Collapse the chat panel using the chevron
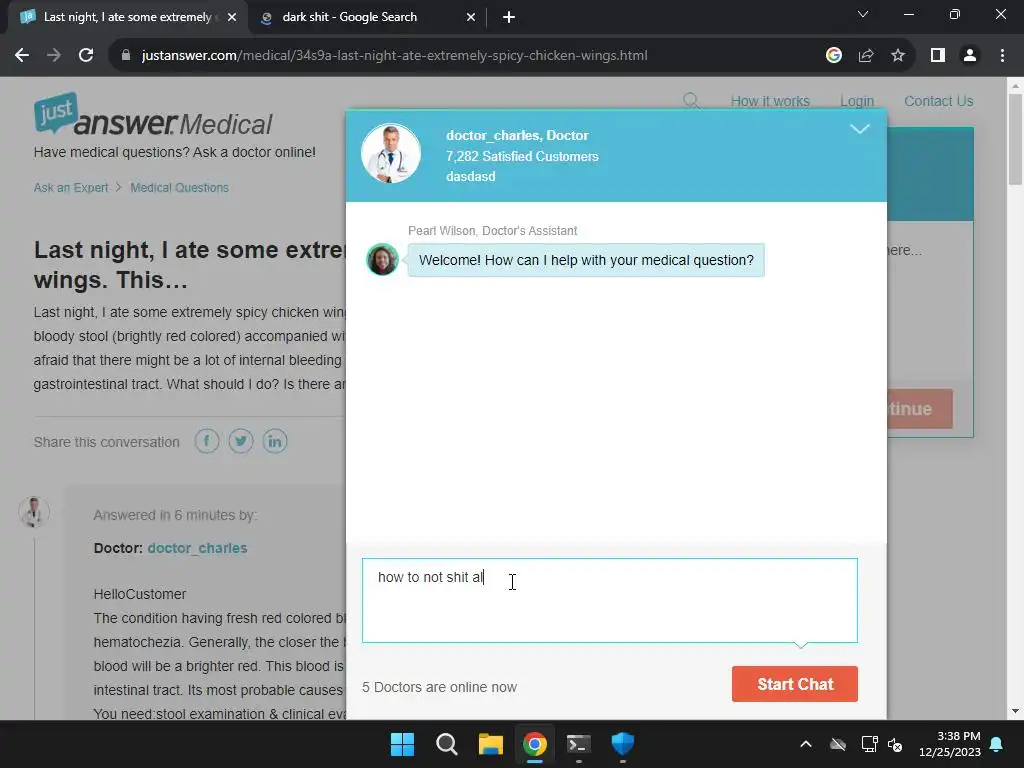This screenshot has height=768, width=1024. pyautogui.click(x=859, y=129)
